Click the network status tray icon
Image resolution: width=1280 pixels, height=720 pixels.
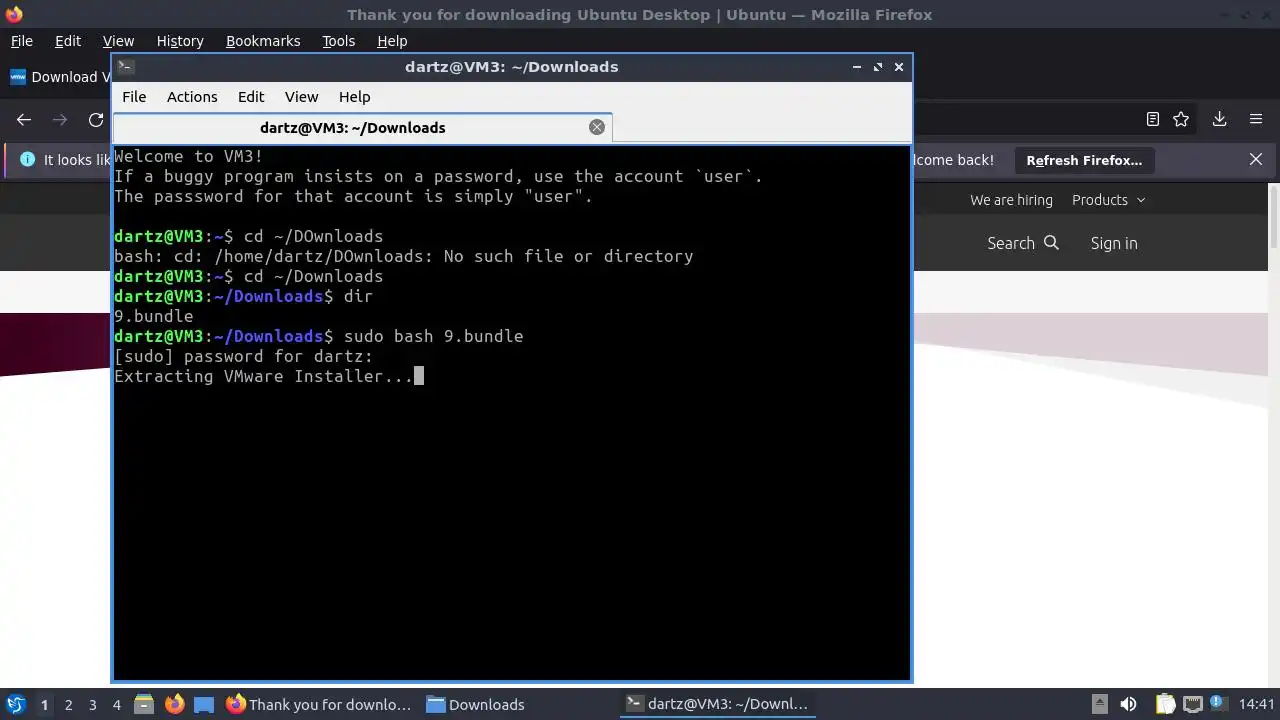(x=1193, y=704)
